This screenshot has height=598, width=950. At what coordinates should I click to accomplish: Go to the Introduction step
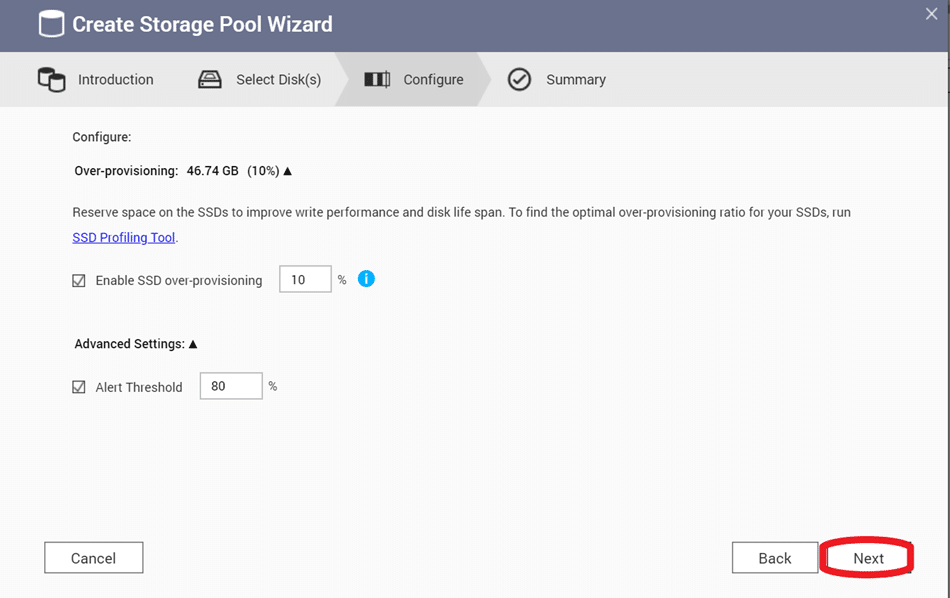click(116, 79)
